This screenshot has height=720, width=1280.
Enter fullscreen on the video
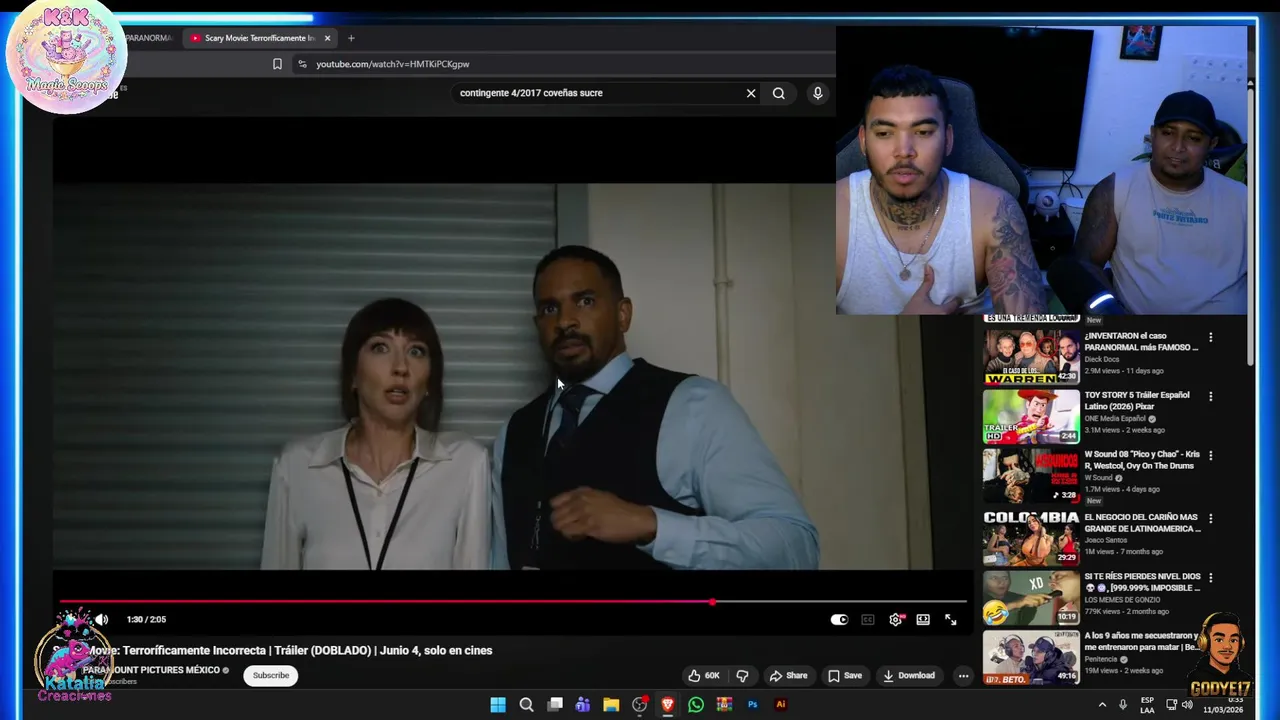pyautogui.click(x=951, y=620)
